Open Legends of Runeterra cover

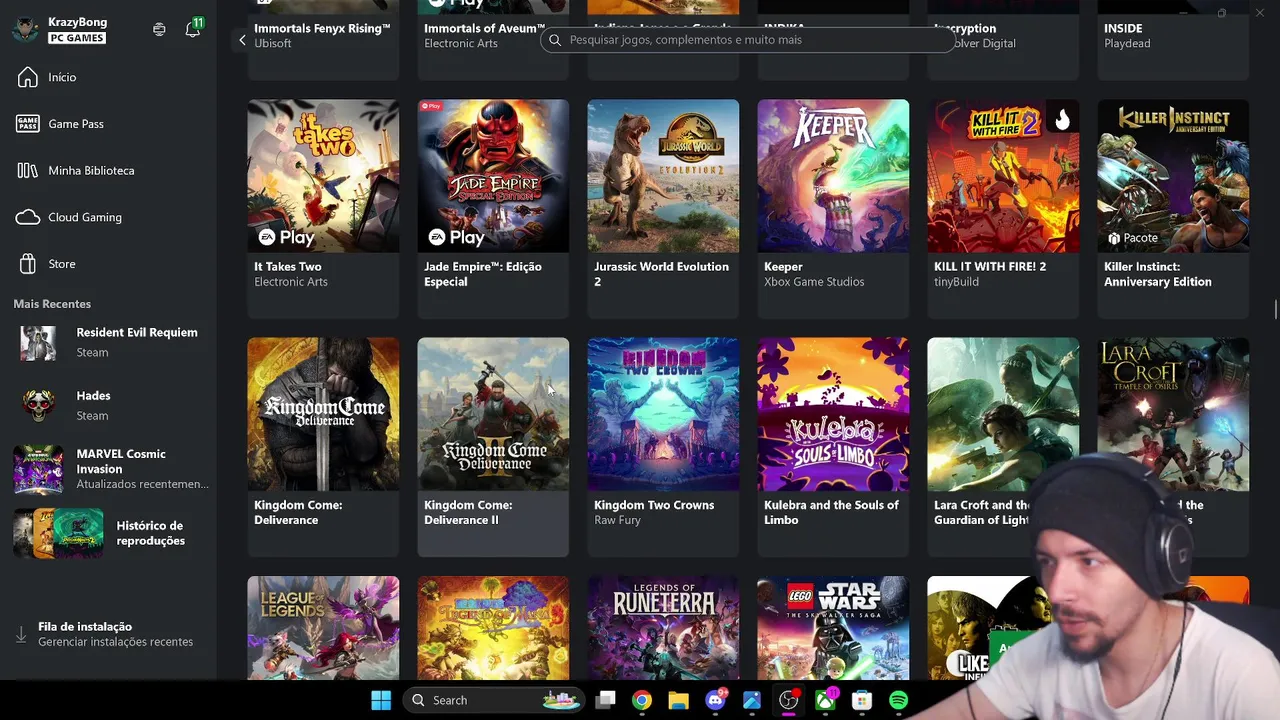pyautogui.click(x=663, y=628)
